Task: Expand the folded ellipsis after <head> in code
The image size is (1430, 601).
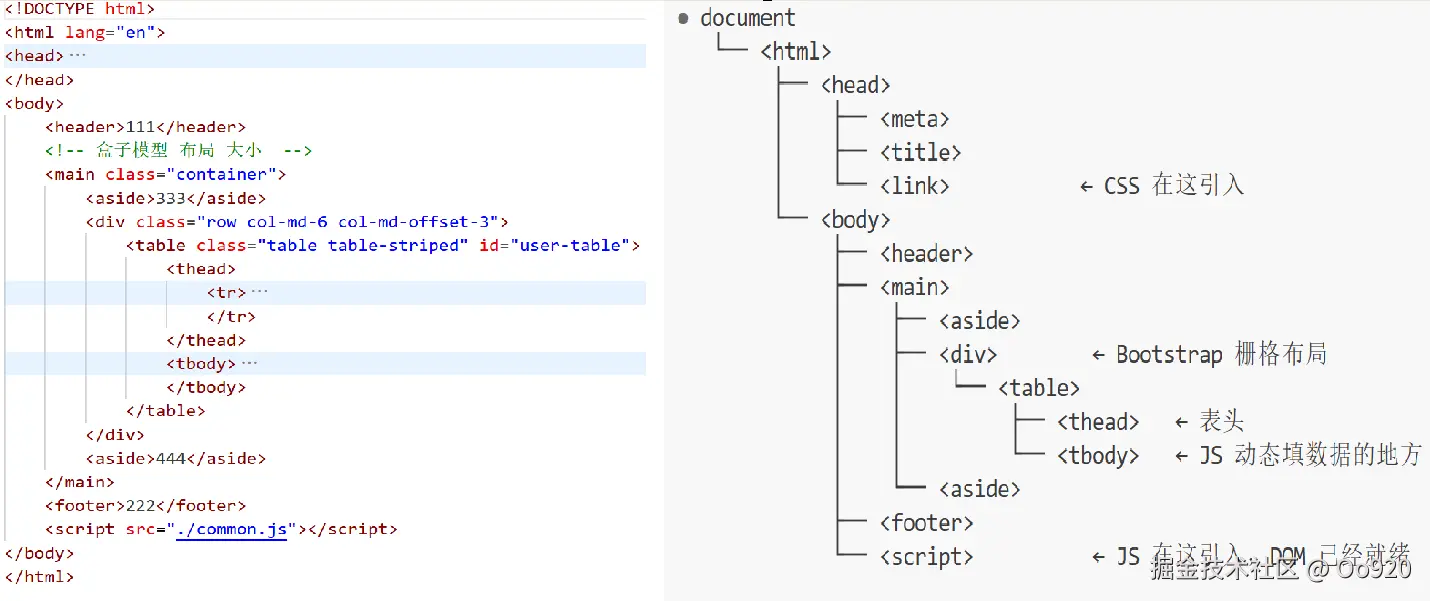Action: pos(78,56)
